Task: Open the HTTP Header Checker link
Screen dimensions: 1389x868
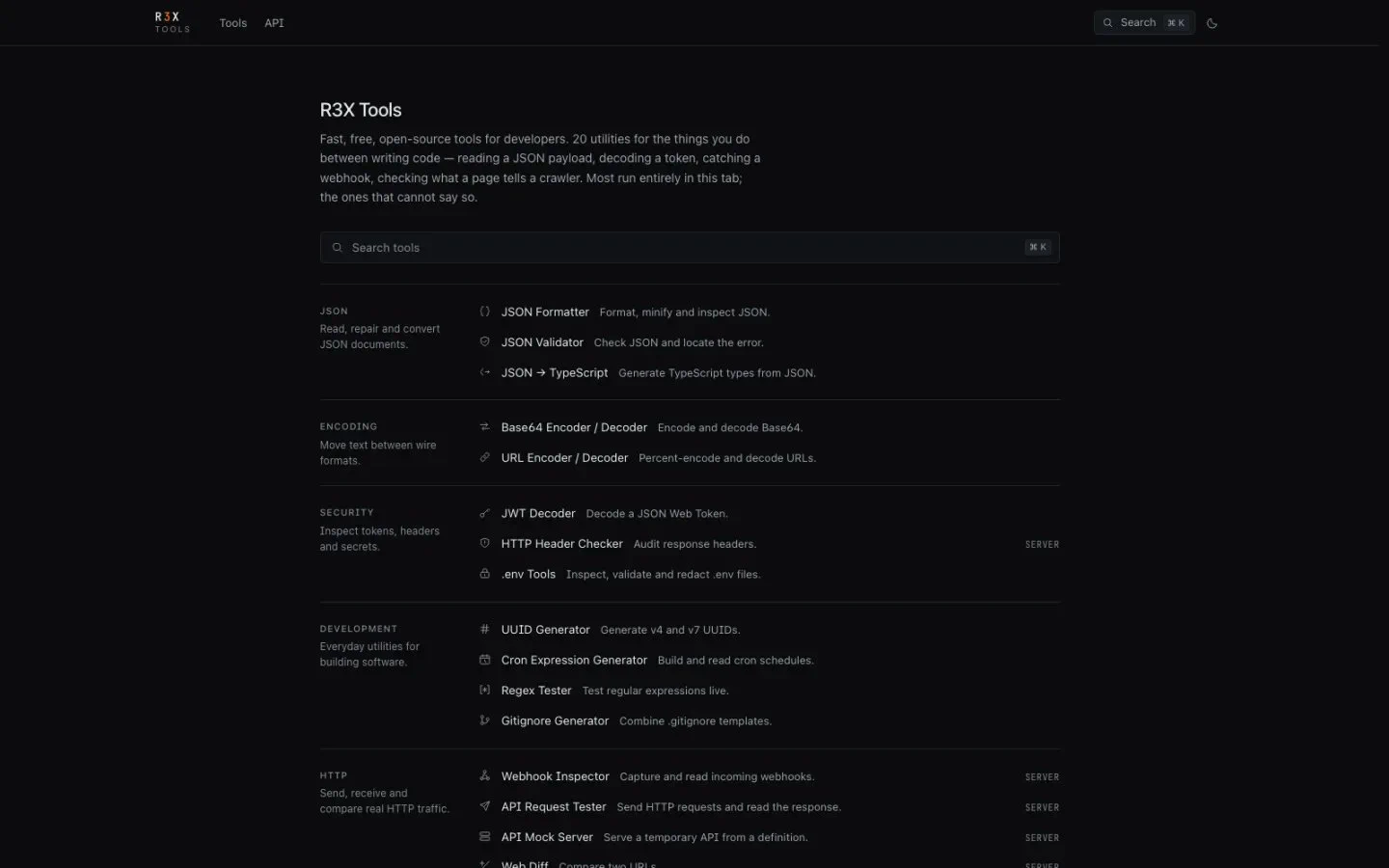Action: coord(561,544)
